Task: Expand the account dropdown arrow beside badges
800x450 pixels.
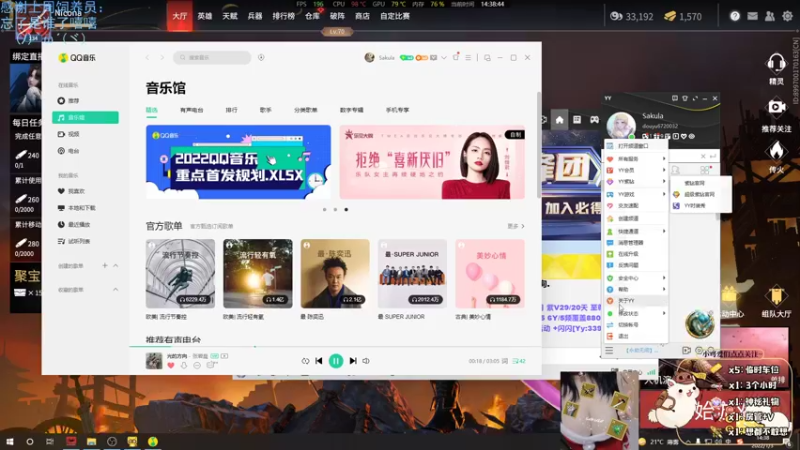Action: click(x=444, y=58)
